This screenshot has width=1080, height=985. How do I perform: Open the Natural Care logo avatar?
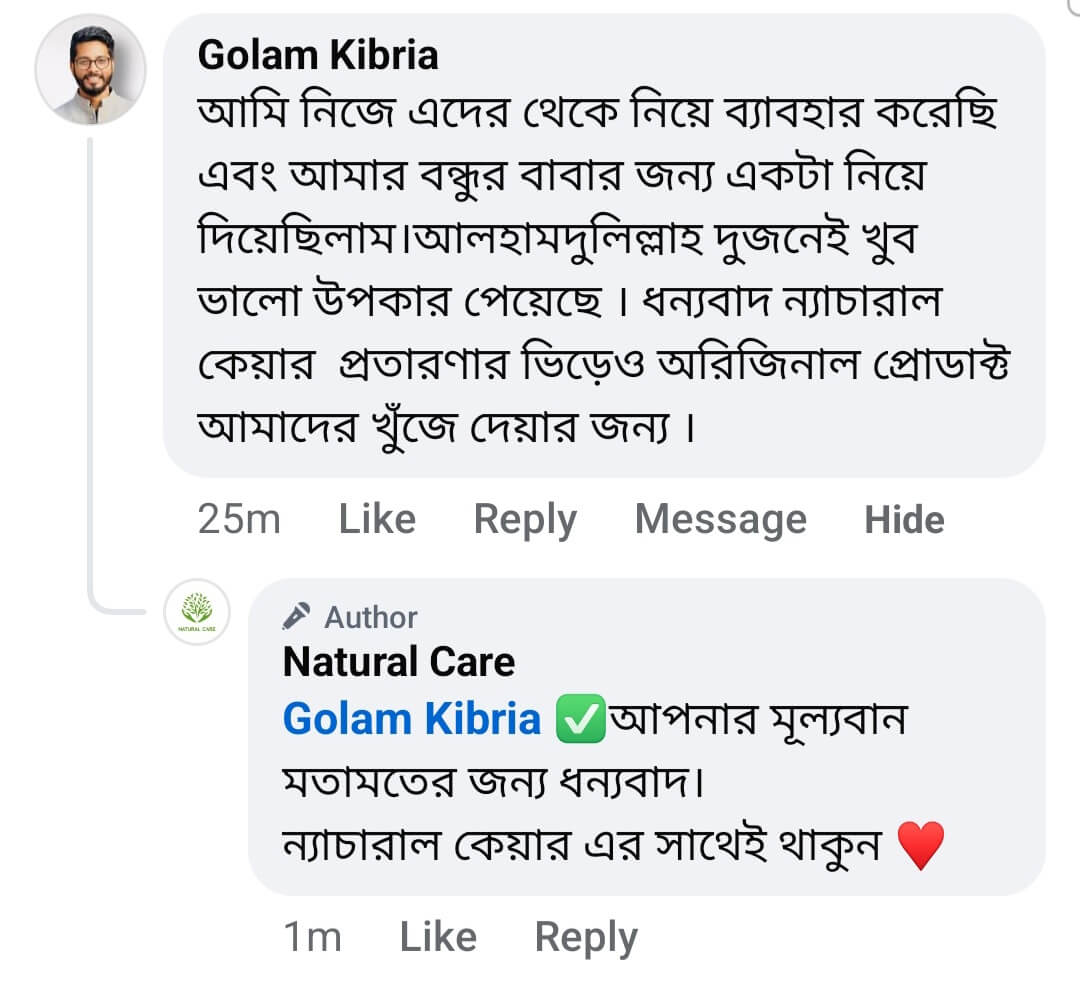point(197,611)
